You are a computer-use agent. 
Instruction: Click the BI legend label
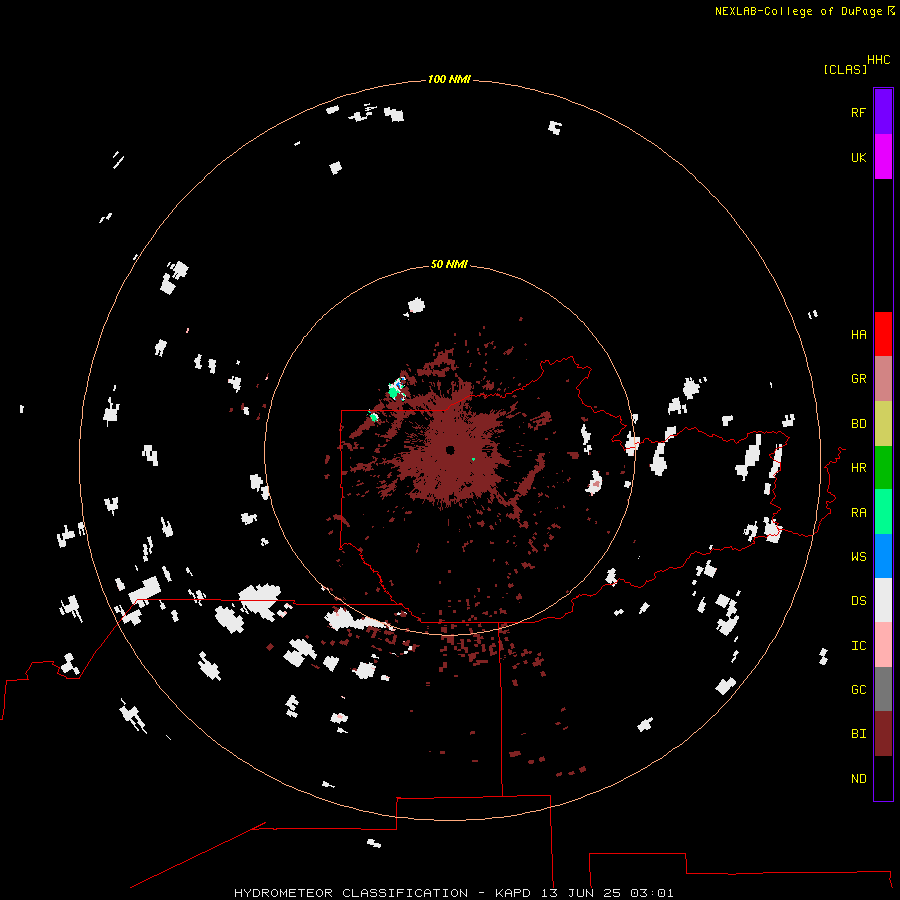[858, 734]
